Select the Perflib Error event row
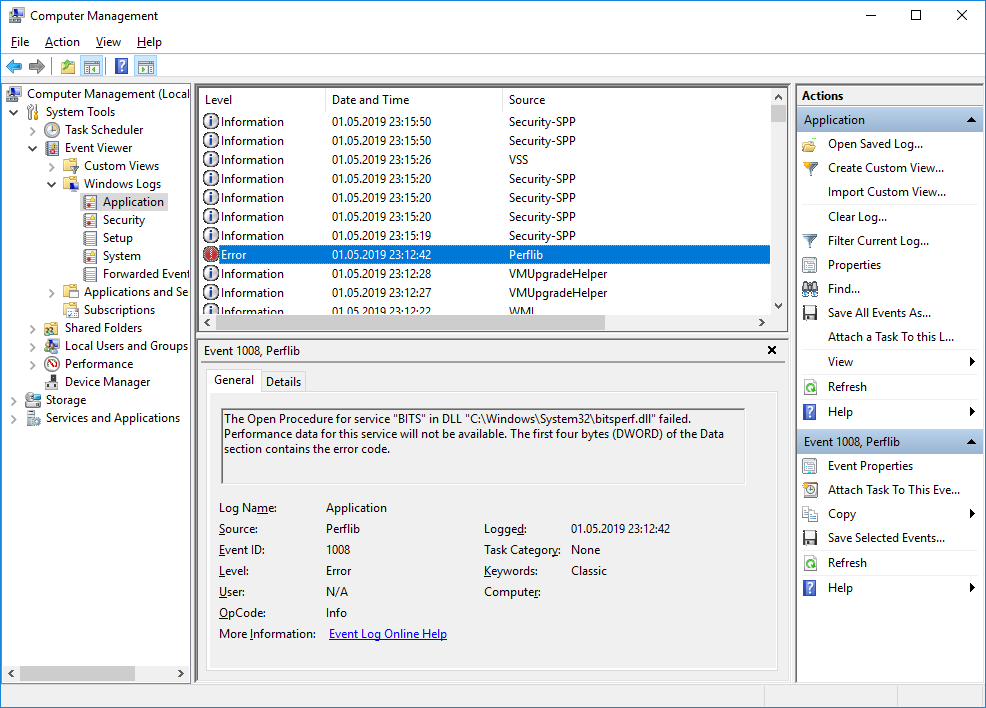Screen dimensions: 986x708 click(x=485, y=255)
